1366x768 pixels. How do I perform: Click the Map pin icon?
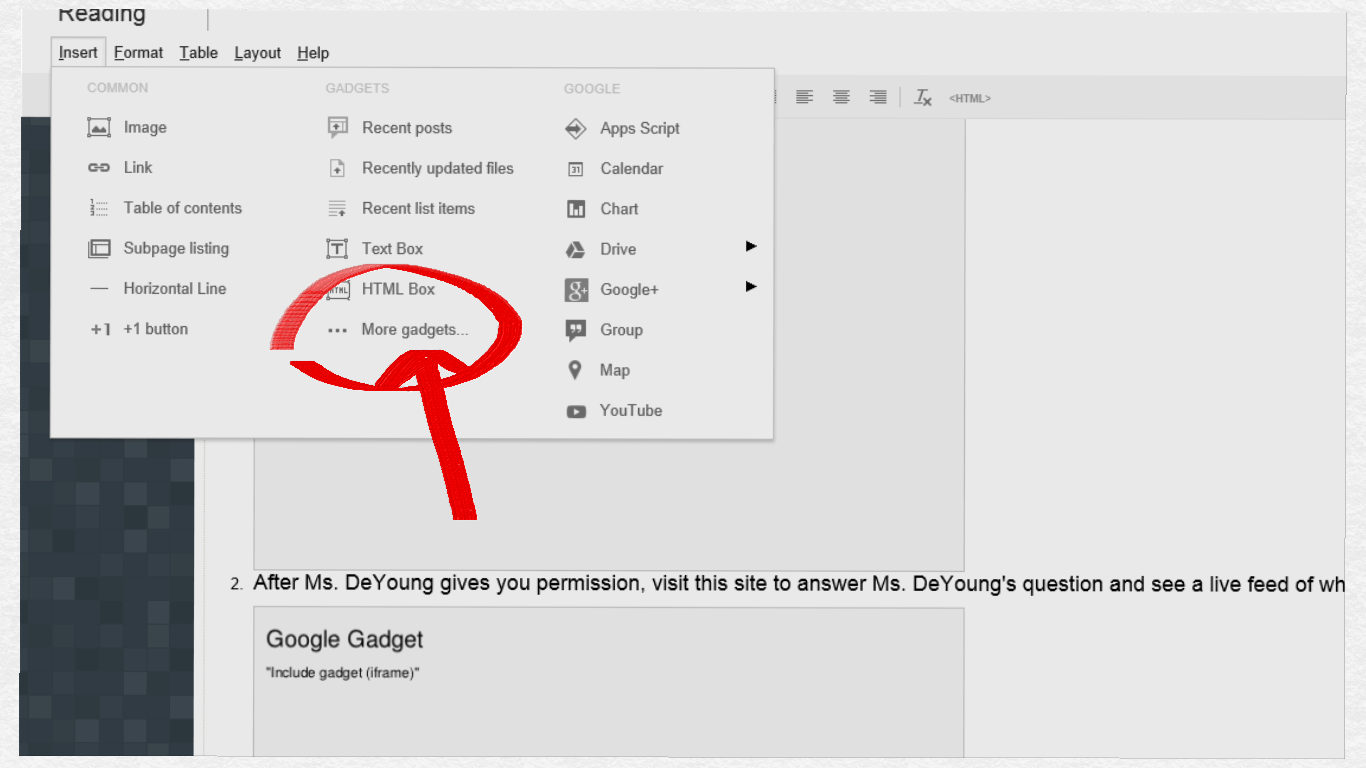point(575,370)
